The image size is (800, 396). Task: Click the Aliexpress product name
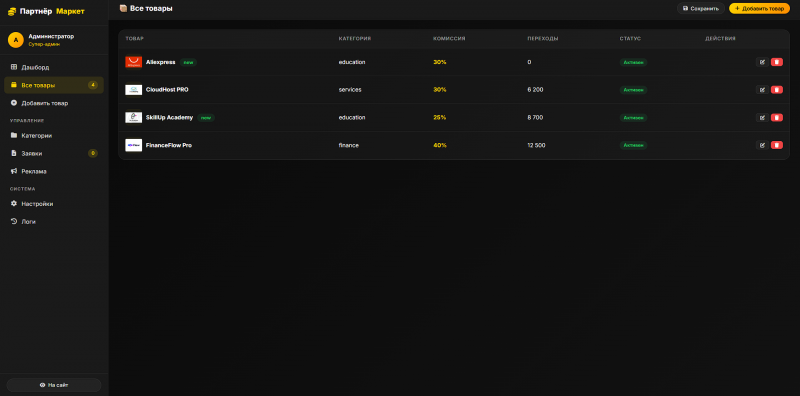[161, 62]
